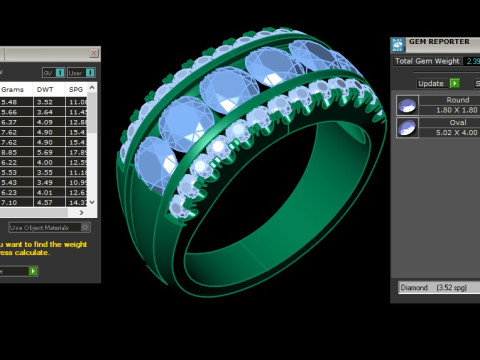This screenshot has width=480, height=360.
Task: Click the 1.80 X 1.80 gem size
Action: [457, 110]
